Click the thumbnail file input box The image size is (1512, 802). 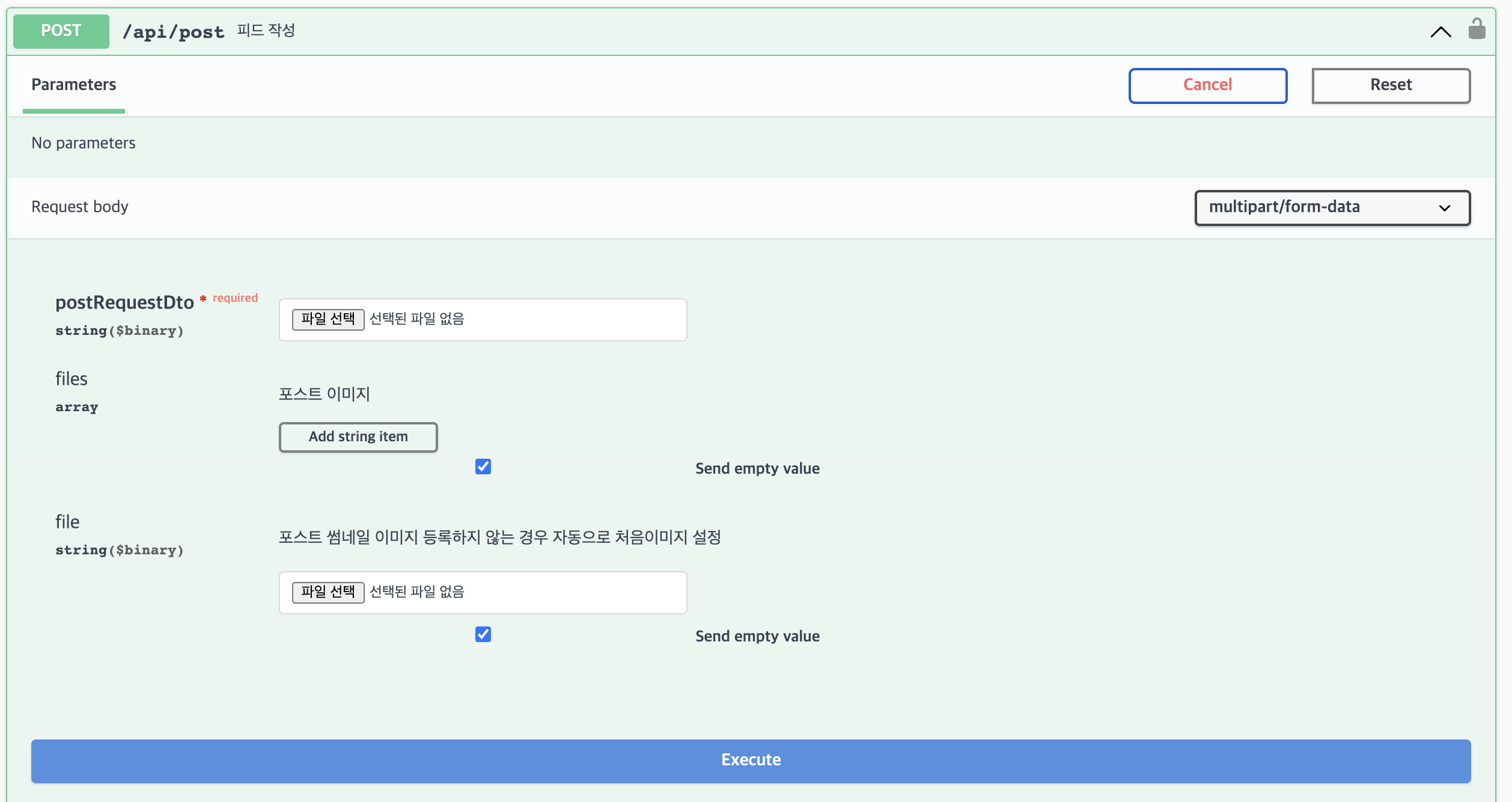(x=541, y=593)
